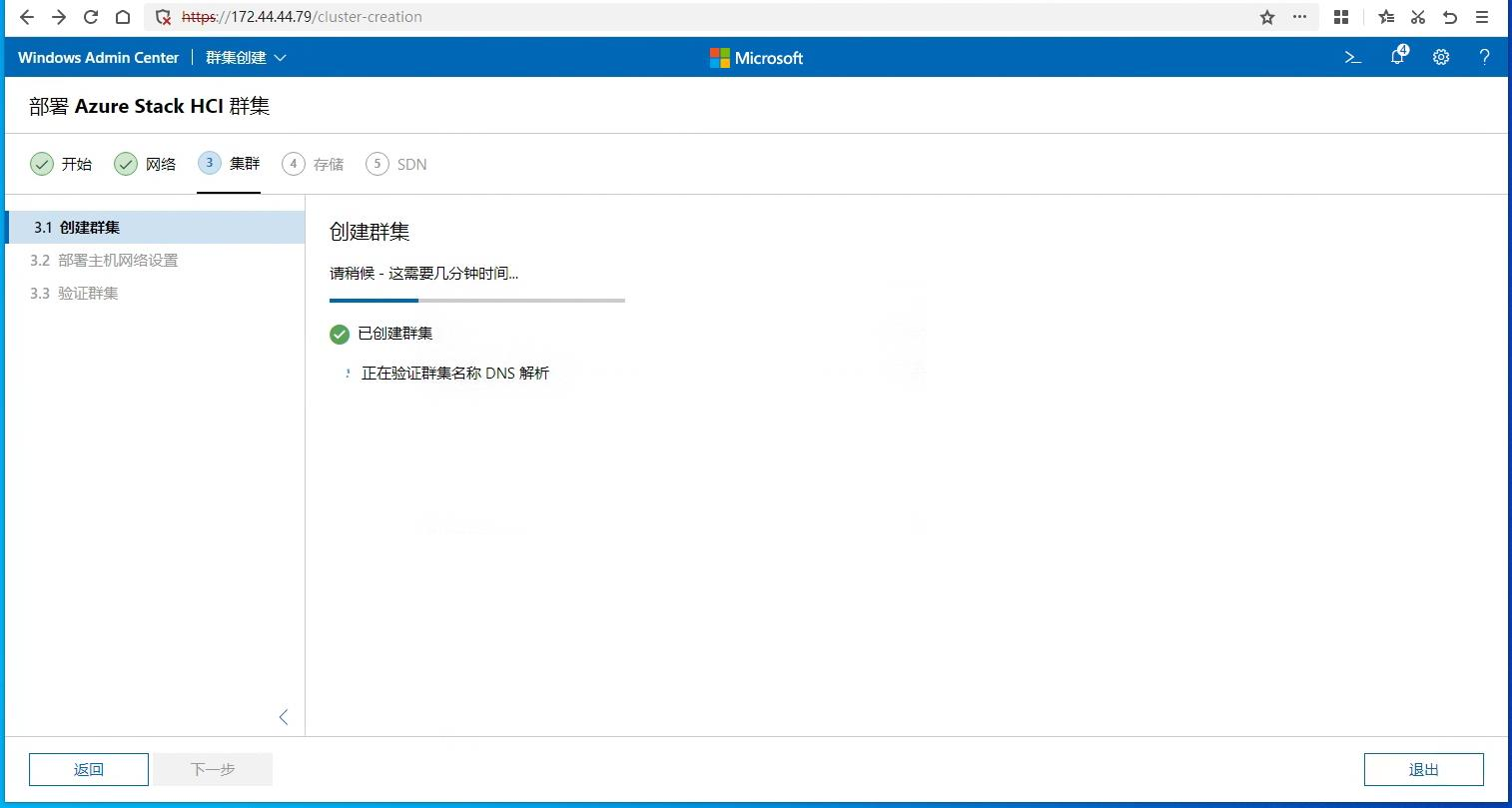1512x808 pixels.
Task: Go to step 网络
Action: coord(145,164)
